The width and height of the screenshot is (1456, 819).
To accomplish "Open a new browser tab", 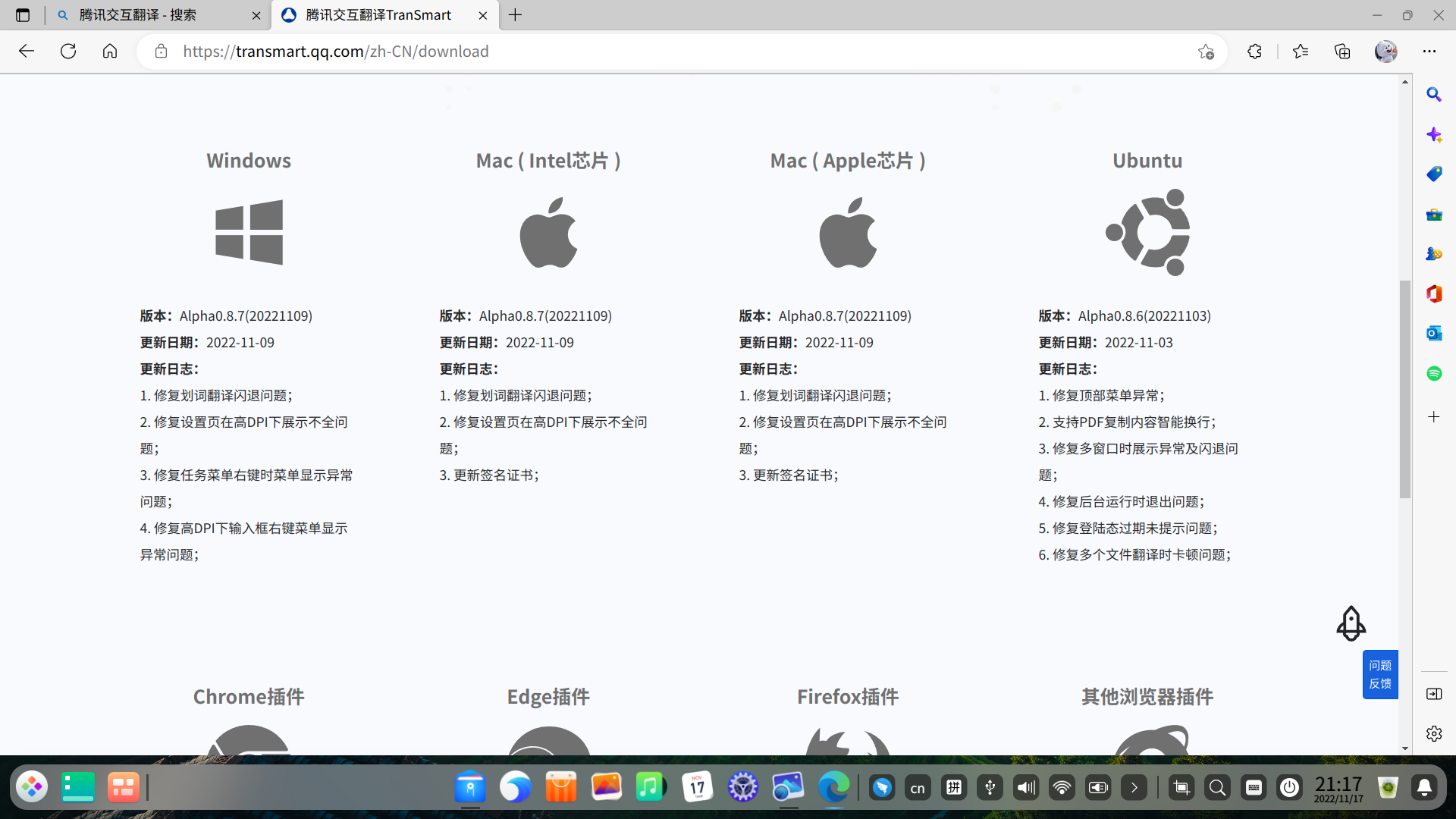I will click(x=516, y=14).
